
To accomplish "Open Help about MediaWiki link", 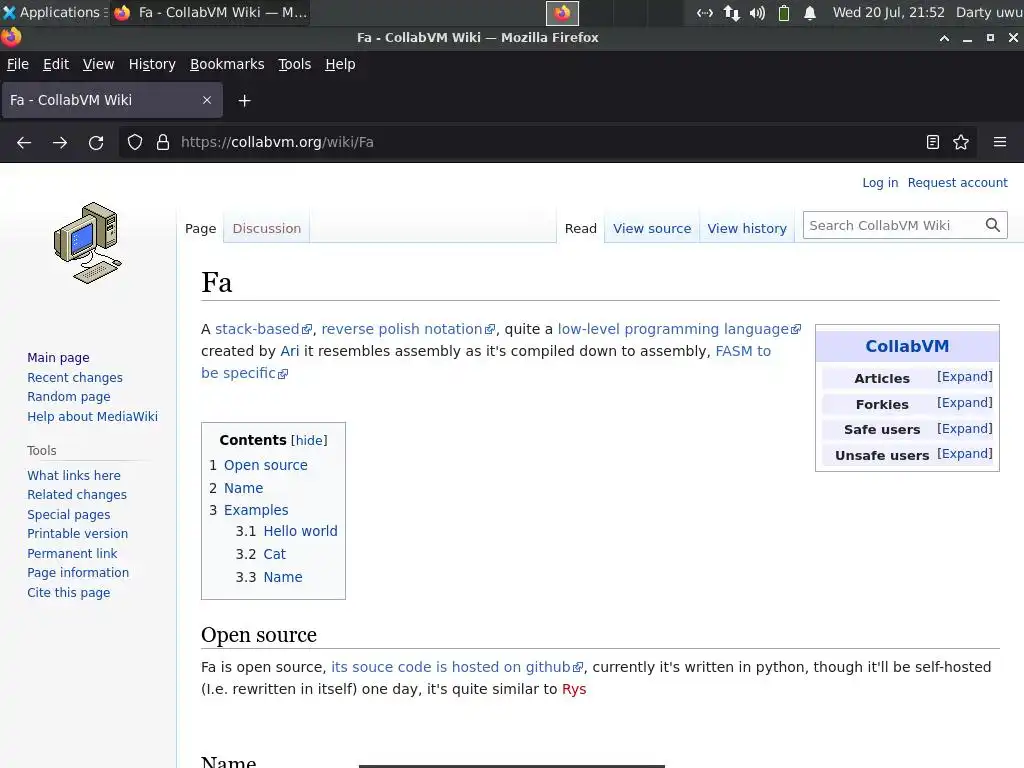I will (x=92, y=417).
